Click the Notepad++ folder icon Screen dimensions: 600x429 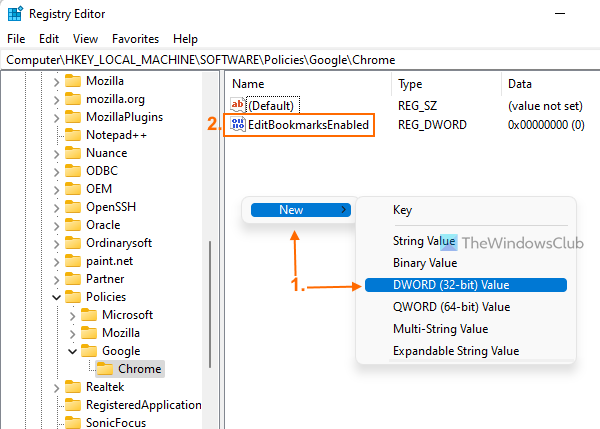point(73,135)
